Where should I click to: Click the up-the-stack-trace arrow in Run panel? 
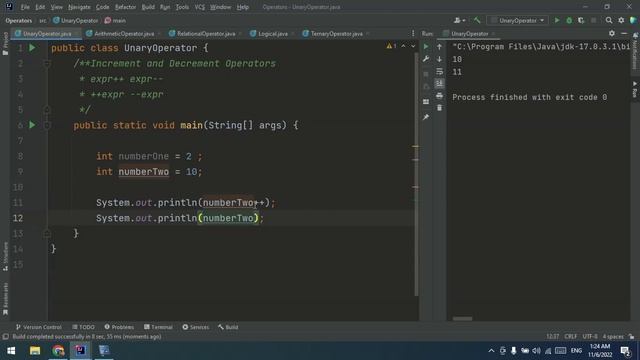coord(439,47)
